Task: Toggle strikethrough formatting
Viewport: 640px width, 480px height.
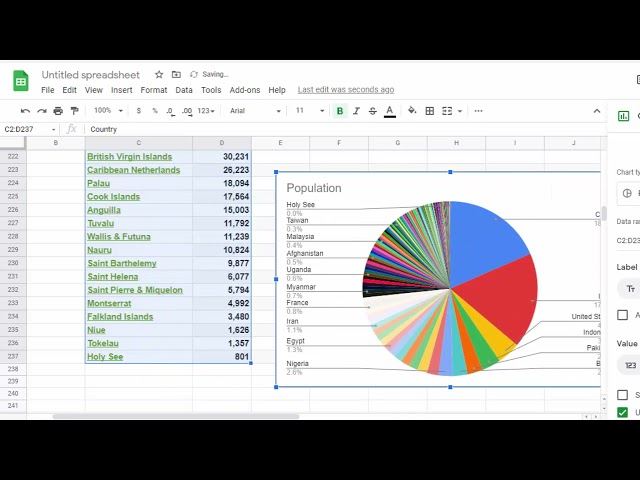Action: [373, 111]
